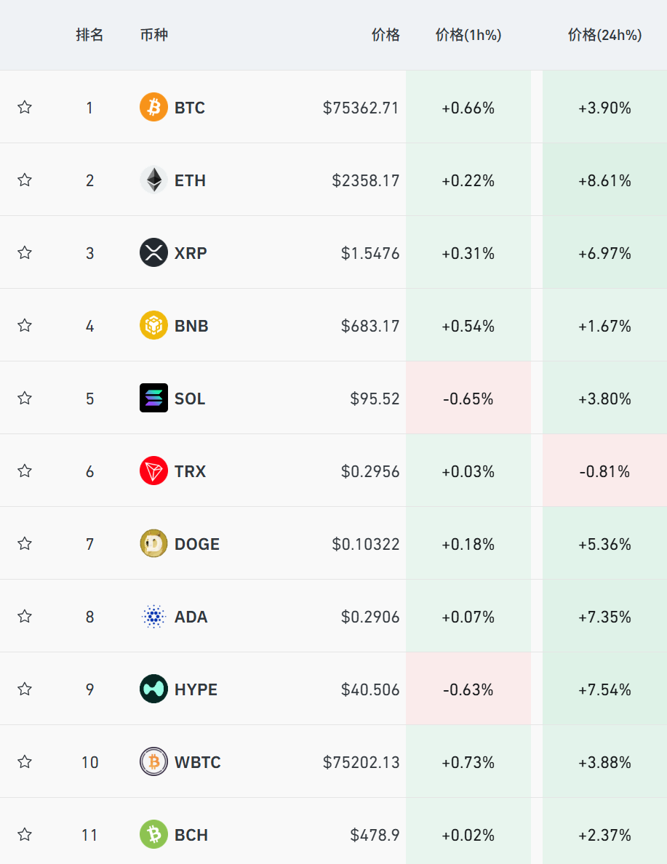
Task: Click the Ethereum ETH logo icon
Action: 154,180
